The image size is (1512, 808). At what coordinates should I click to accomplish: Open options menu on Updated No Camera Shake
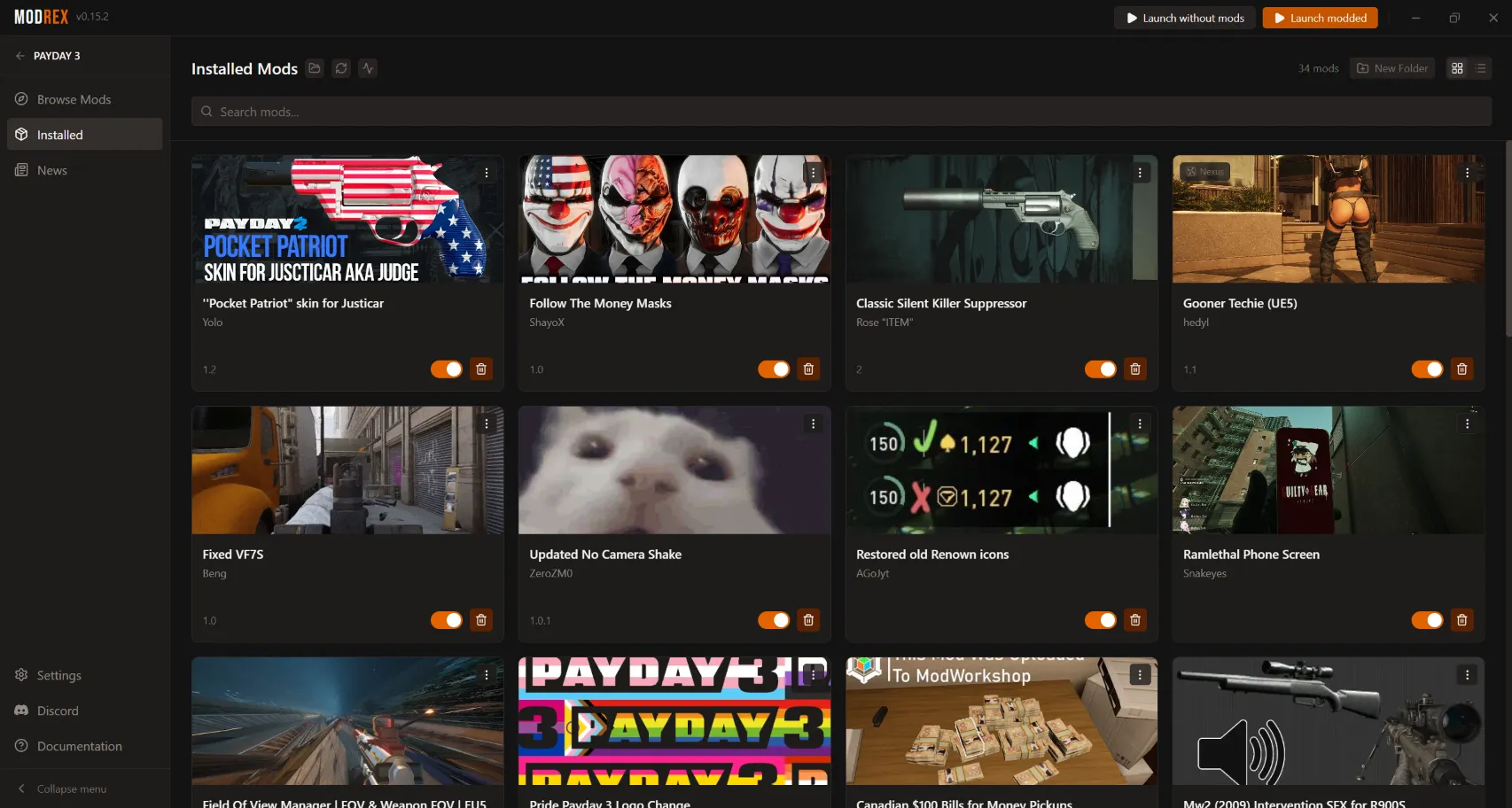click(814, 423)
